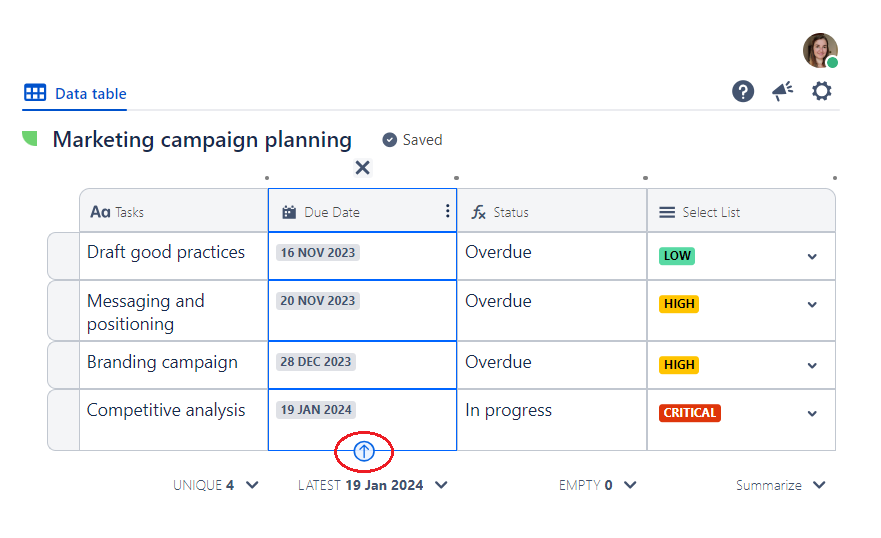The image size is (881, 538).
Task: Open the help question mark icon
Action: [743, 92]
